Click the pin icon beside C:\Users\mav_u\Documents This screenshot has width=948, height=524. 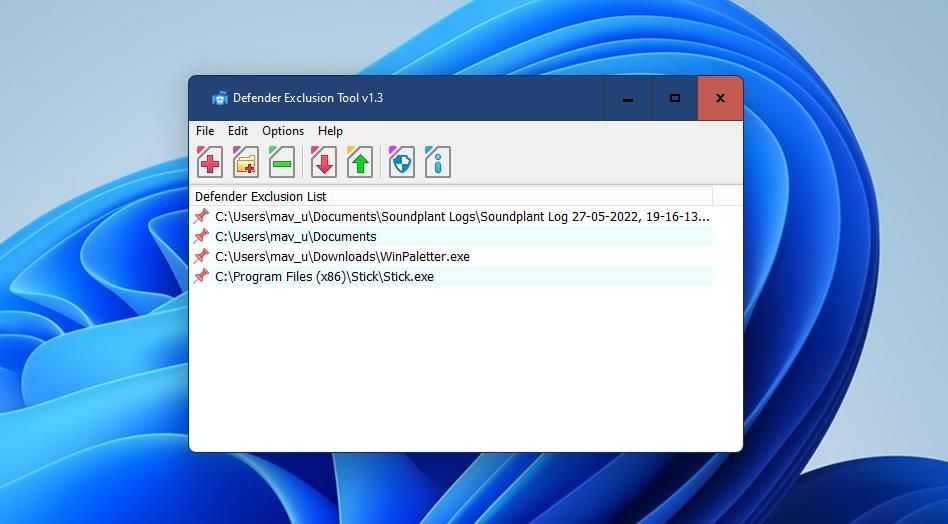(x=201, y=236)
